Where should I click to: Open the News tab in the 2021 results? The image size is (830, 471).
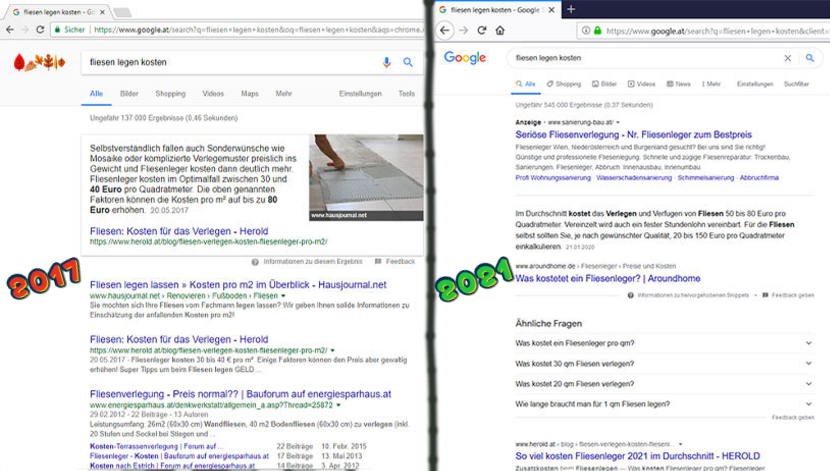pyautogui.click(x=679, y=84)
